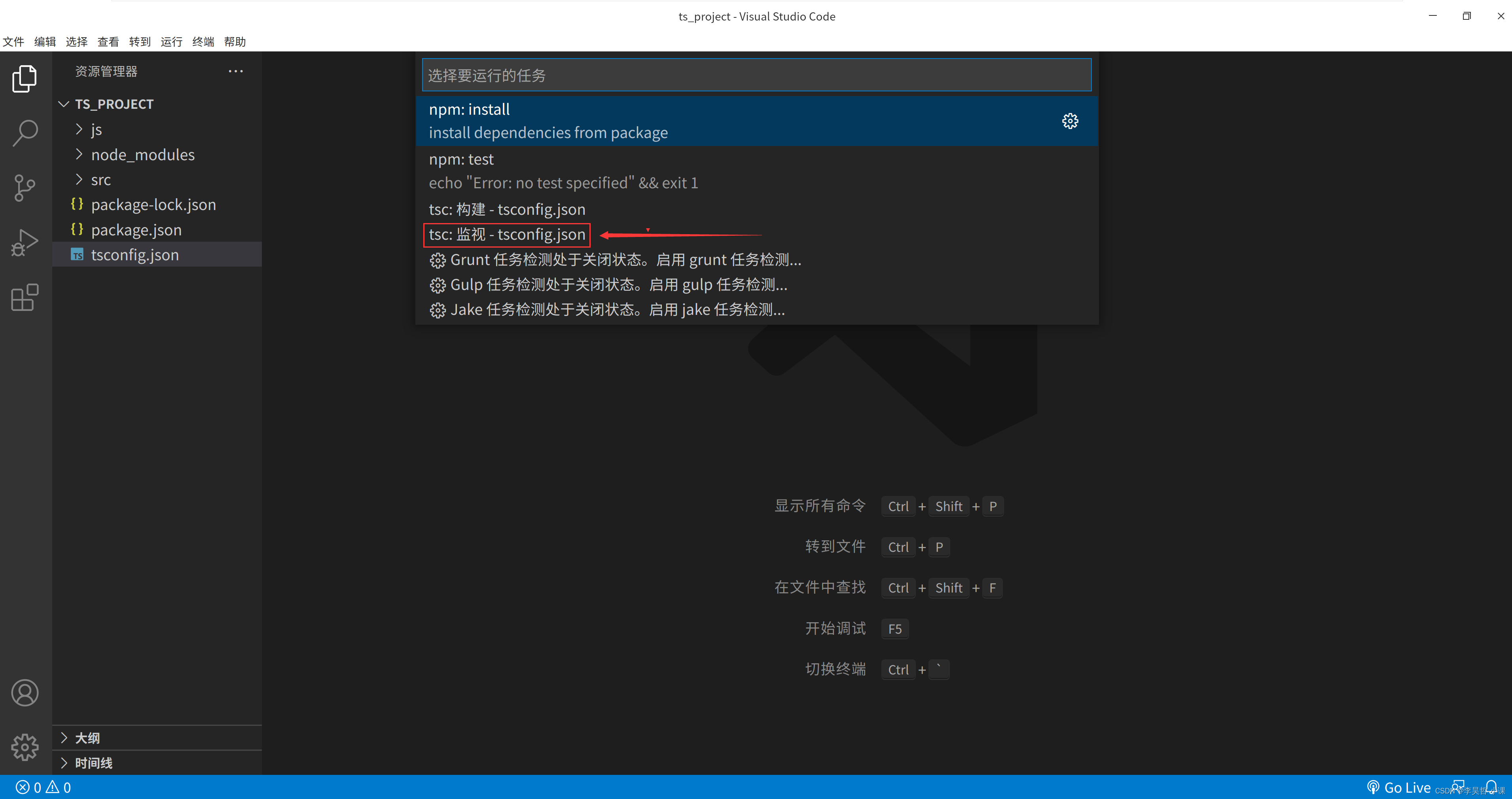Select the npm: install task

click(756, 121)
